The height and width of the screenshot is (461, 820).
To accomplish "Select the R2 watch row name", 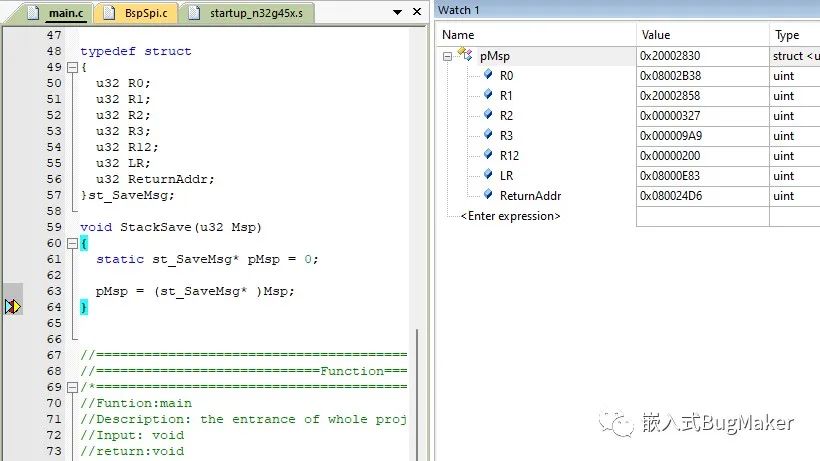I will (x=506, y=116).
